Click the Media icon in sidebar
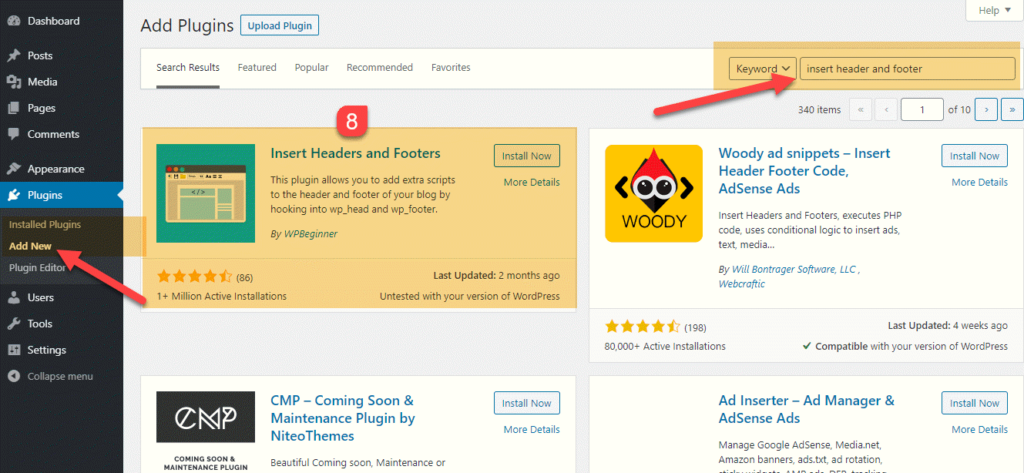The width and height of the screenshot is (1024, 473). point(14,82)
